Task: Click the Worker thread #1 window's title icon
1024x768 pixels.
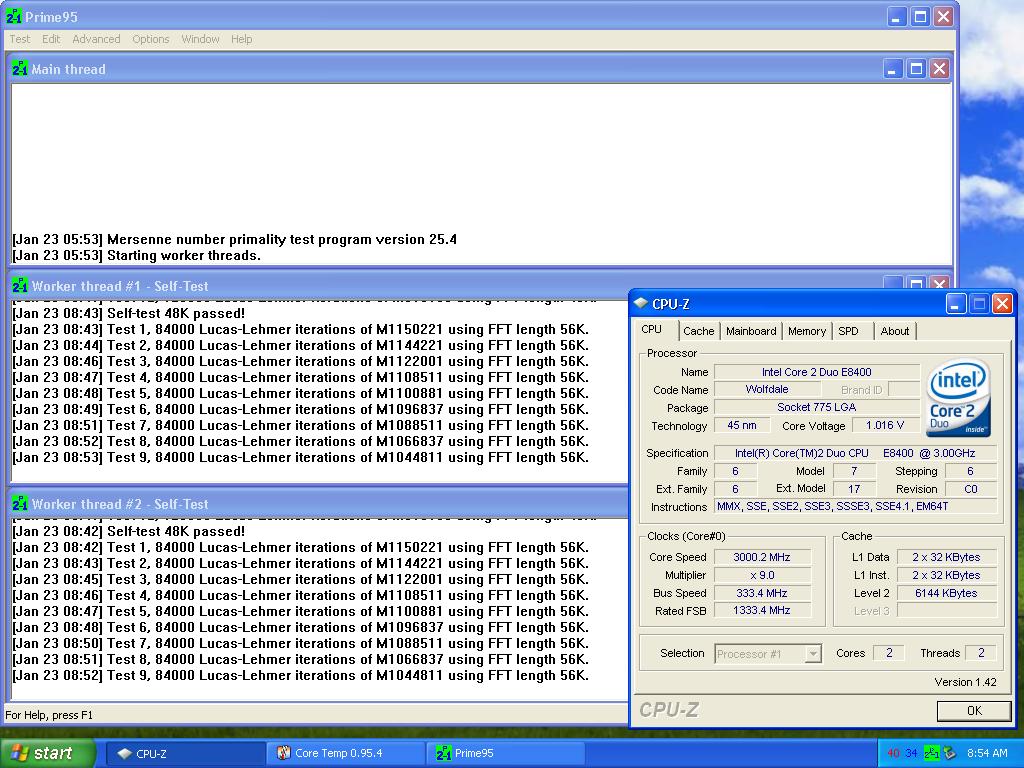Action: coord(20,285)
